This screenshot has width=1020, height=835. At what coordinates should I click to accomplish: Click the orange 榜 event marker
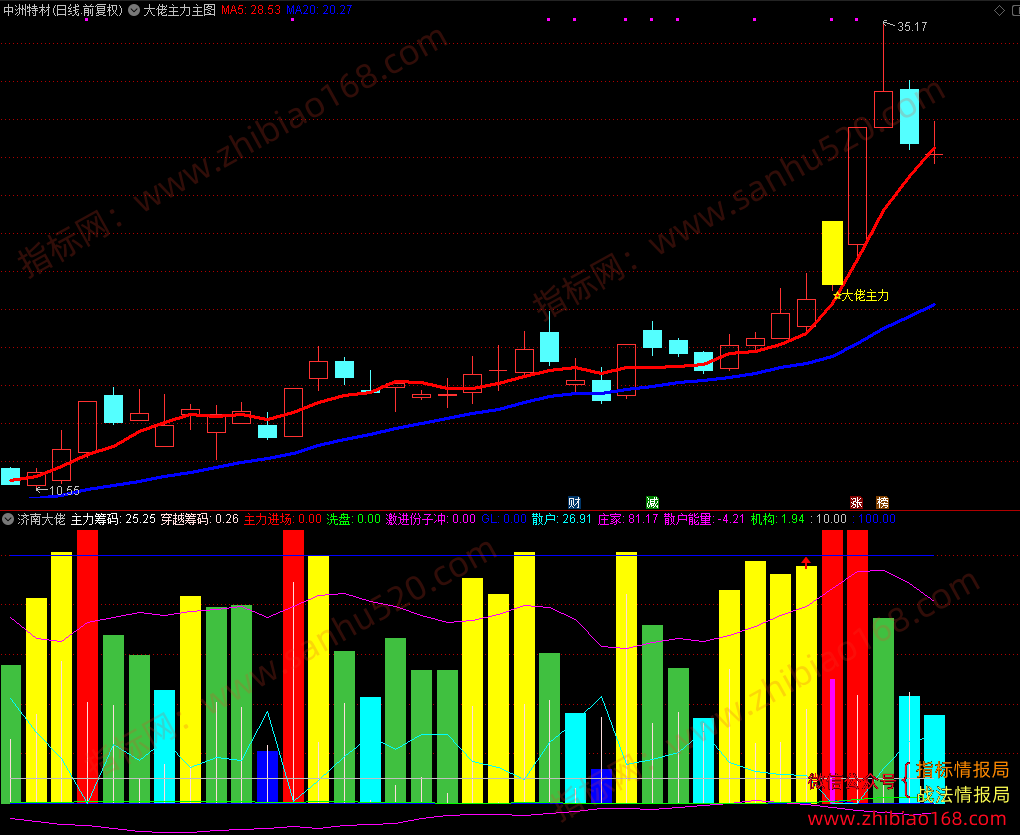(x=882, y=503)
